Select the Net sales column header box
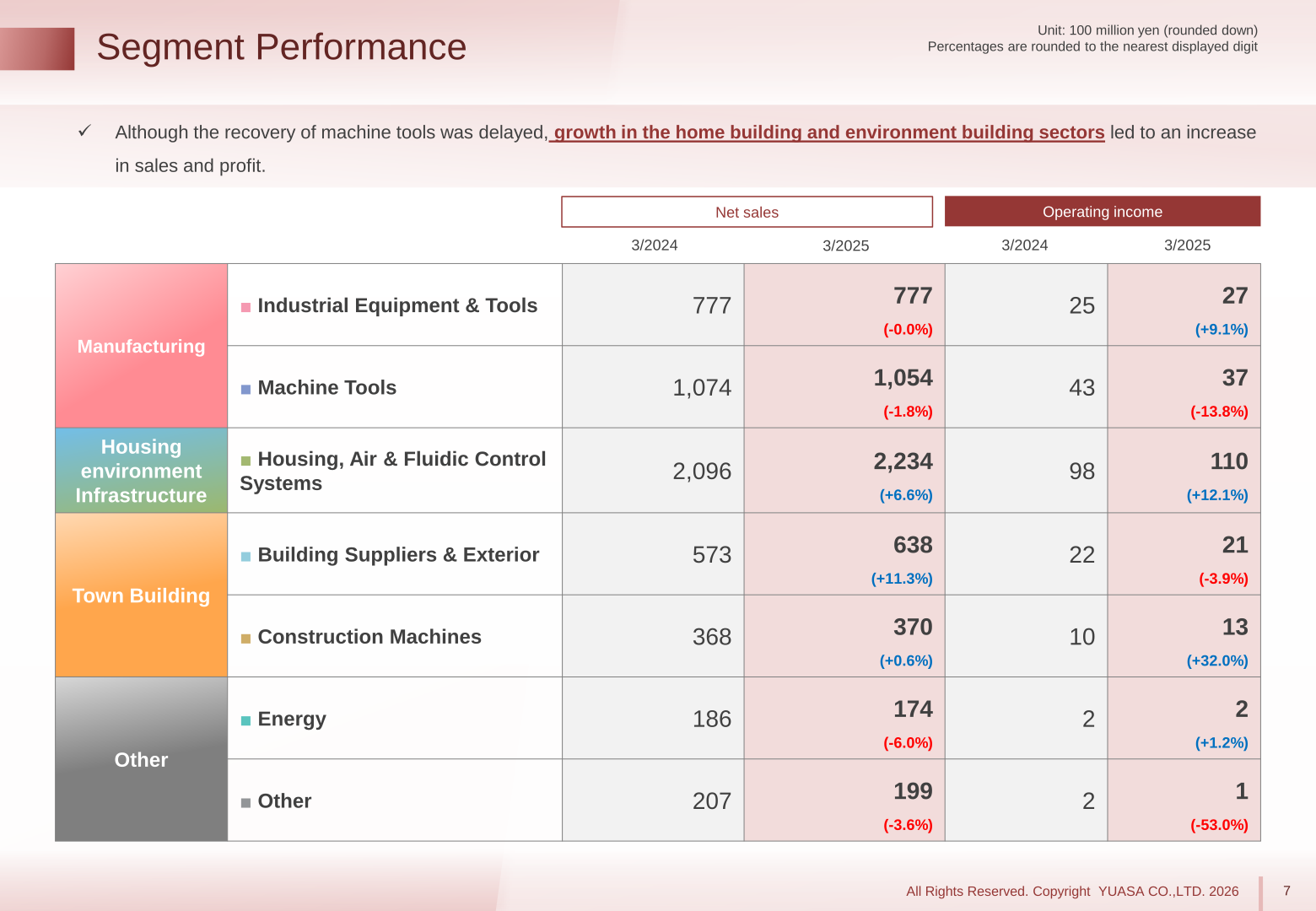The height and width of the screenshot is (911, 1316). tap(747, 212)
